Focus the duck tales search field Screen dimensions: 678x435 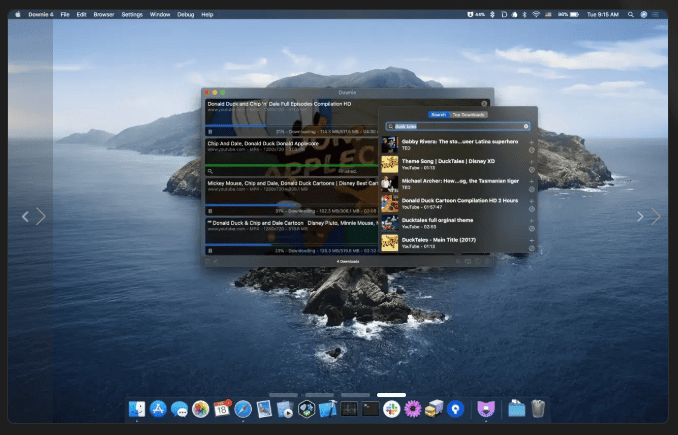pos(457,126)
